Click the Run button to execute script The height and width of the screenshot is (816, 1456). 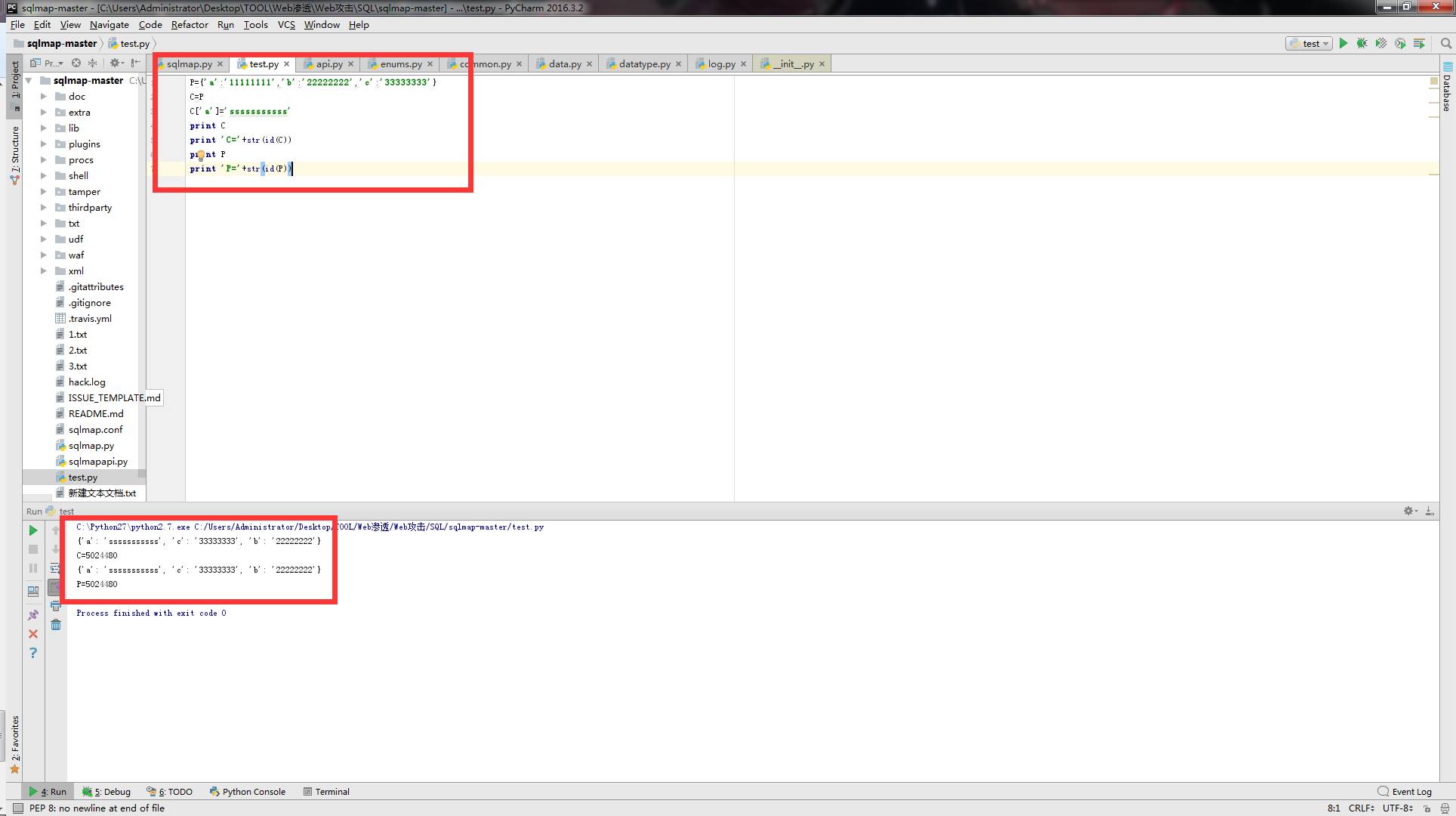(x=1344, y=43)
